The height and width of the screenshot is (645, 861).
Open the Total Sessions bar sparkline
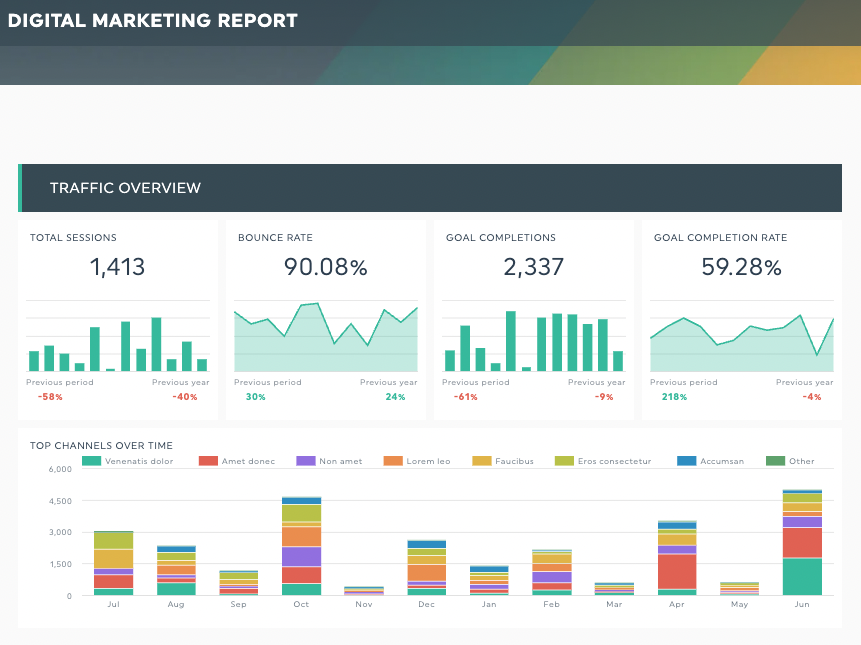118,336
